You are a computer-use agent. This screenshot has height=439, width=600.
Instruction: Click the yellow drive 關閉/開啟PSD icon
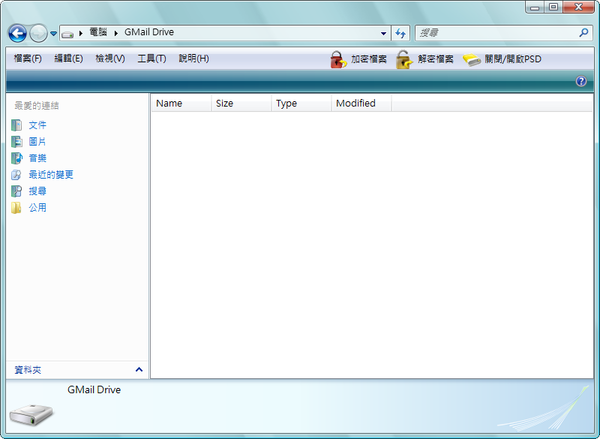[x=471, y=60]
